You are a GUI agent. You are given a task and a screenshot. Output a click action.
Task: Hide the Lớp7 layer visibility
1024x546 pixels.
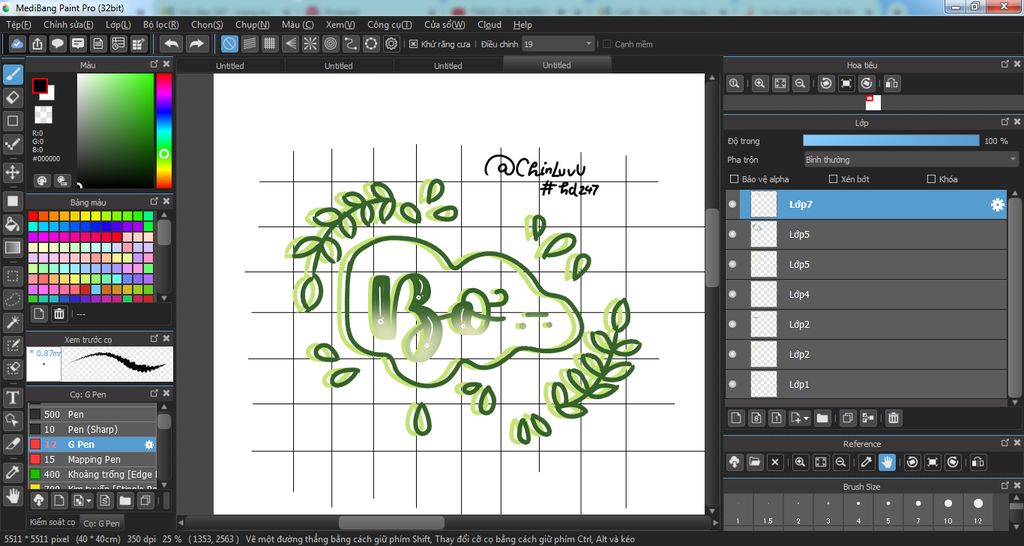tap(732, 204)
